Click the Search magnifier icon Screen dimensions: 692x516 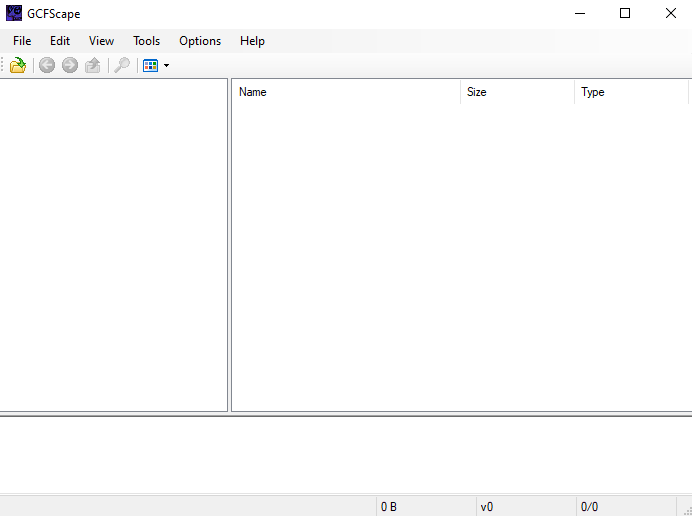coord(122,65)
